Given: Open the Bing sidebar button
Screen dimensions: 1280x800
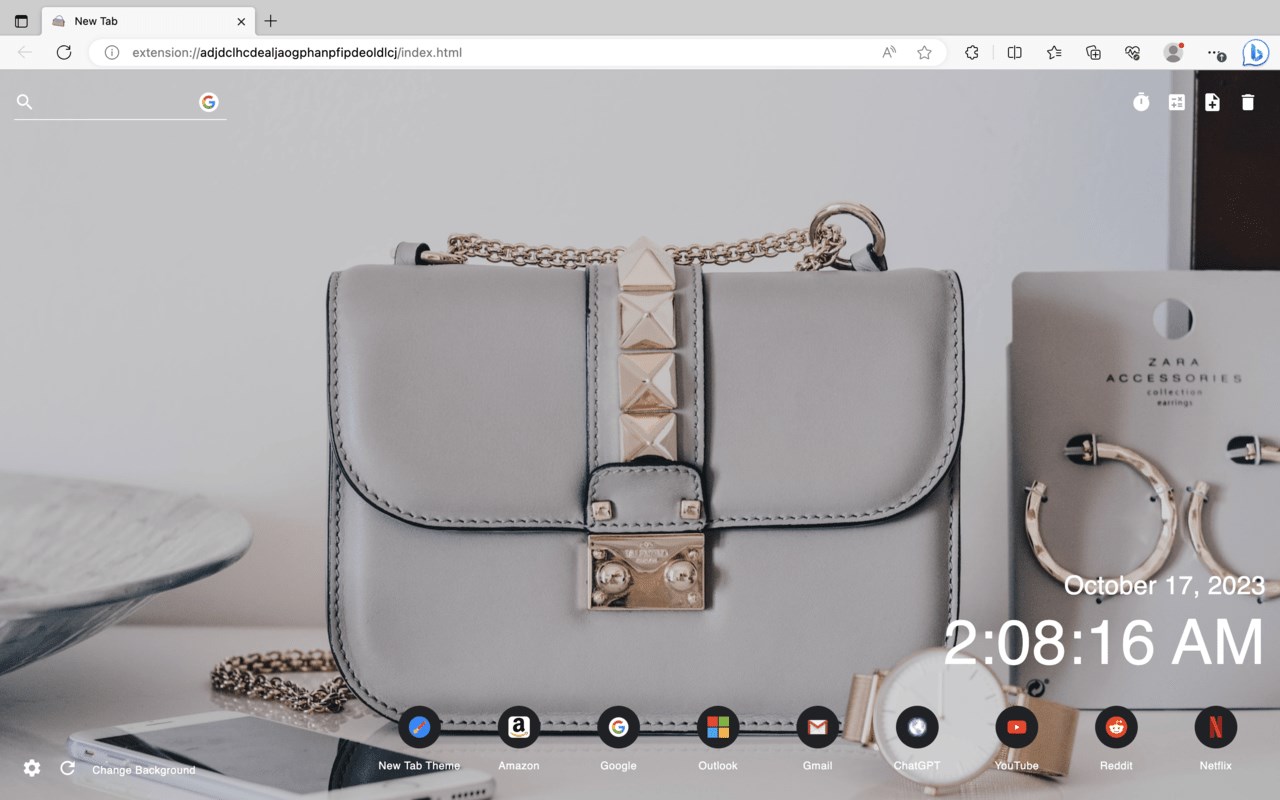Looking at the screenshot, I should (x=1255, y=53).
